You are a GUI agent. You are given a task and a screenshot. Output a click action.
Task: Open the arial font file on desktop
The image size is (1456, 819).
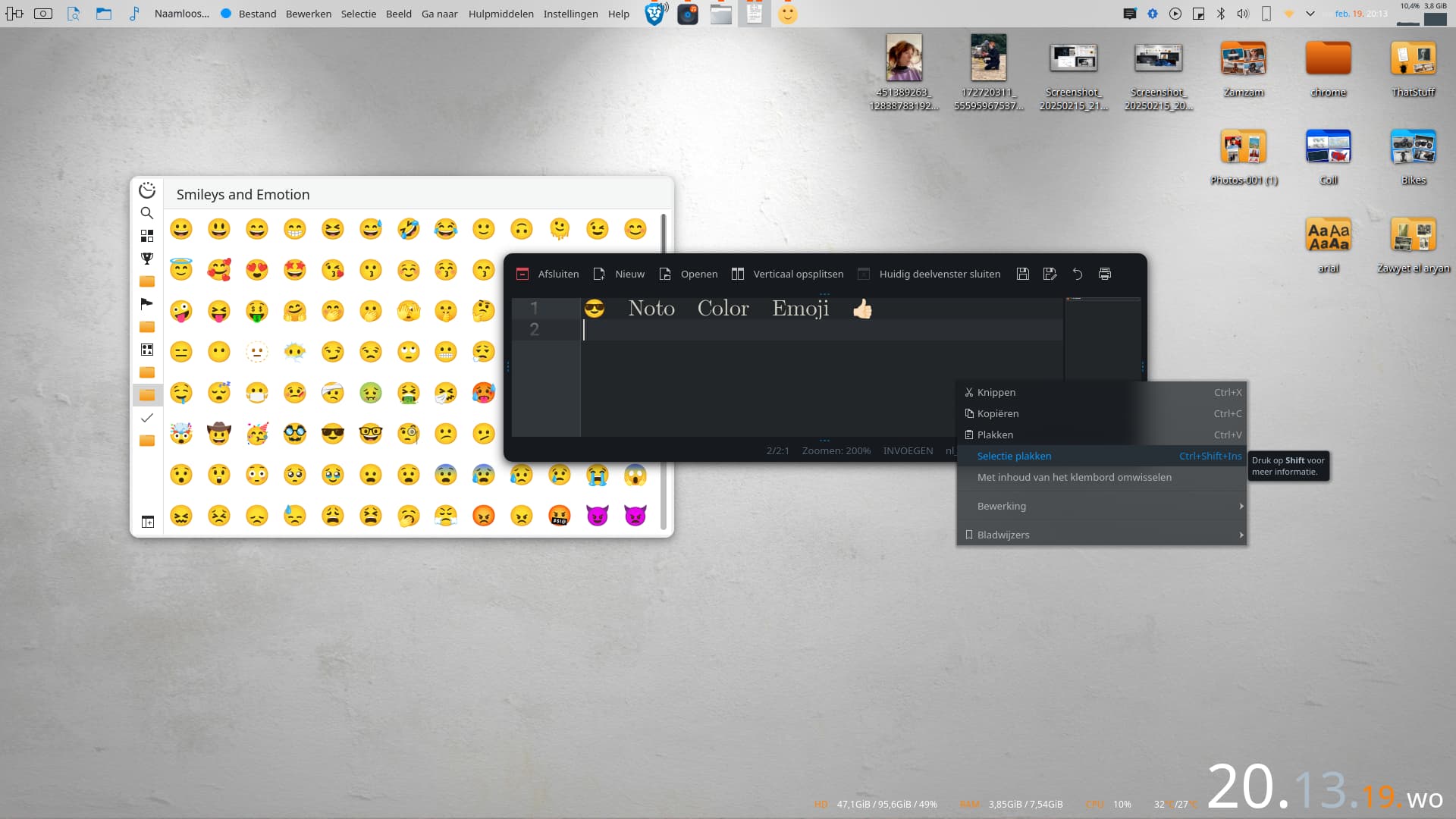coord(1328,244)
